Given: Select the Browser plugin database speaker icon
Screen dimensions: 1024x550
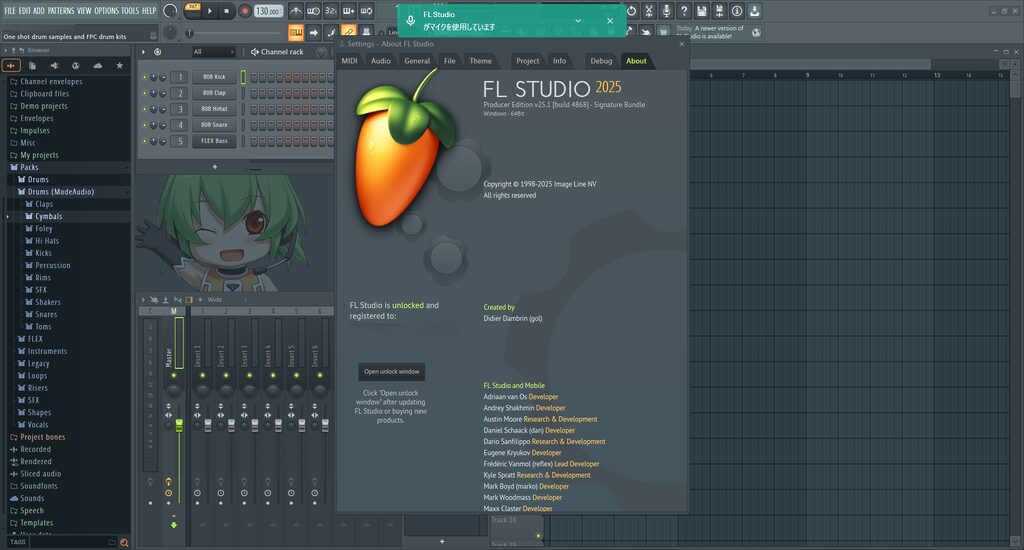Looking at the screenshot, I should click(x=54, y=65).
